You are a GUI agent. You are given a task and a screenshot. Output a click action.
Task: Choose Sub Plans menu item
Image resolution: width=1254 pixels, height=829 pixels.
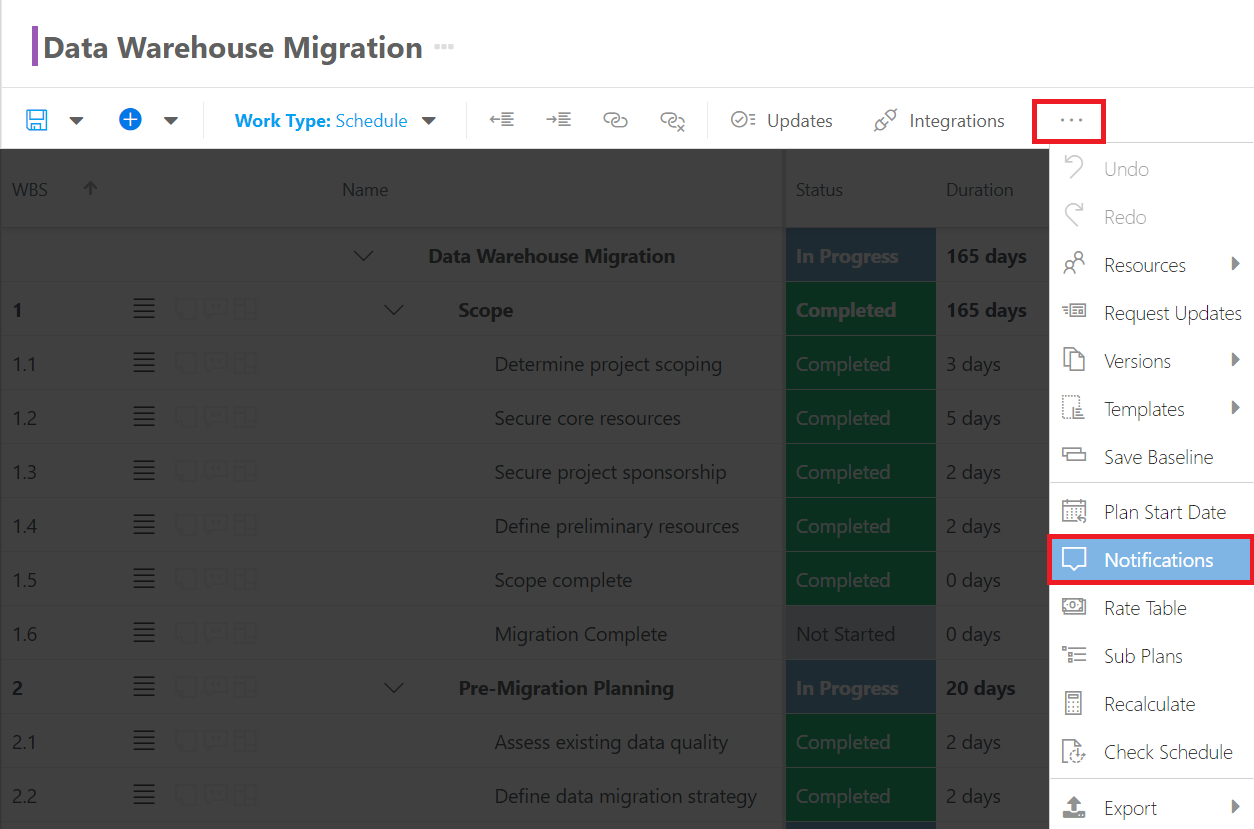point(1151,656)
